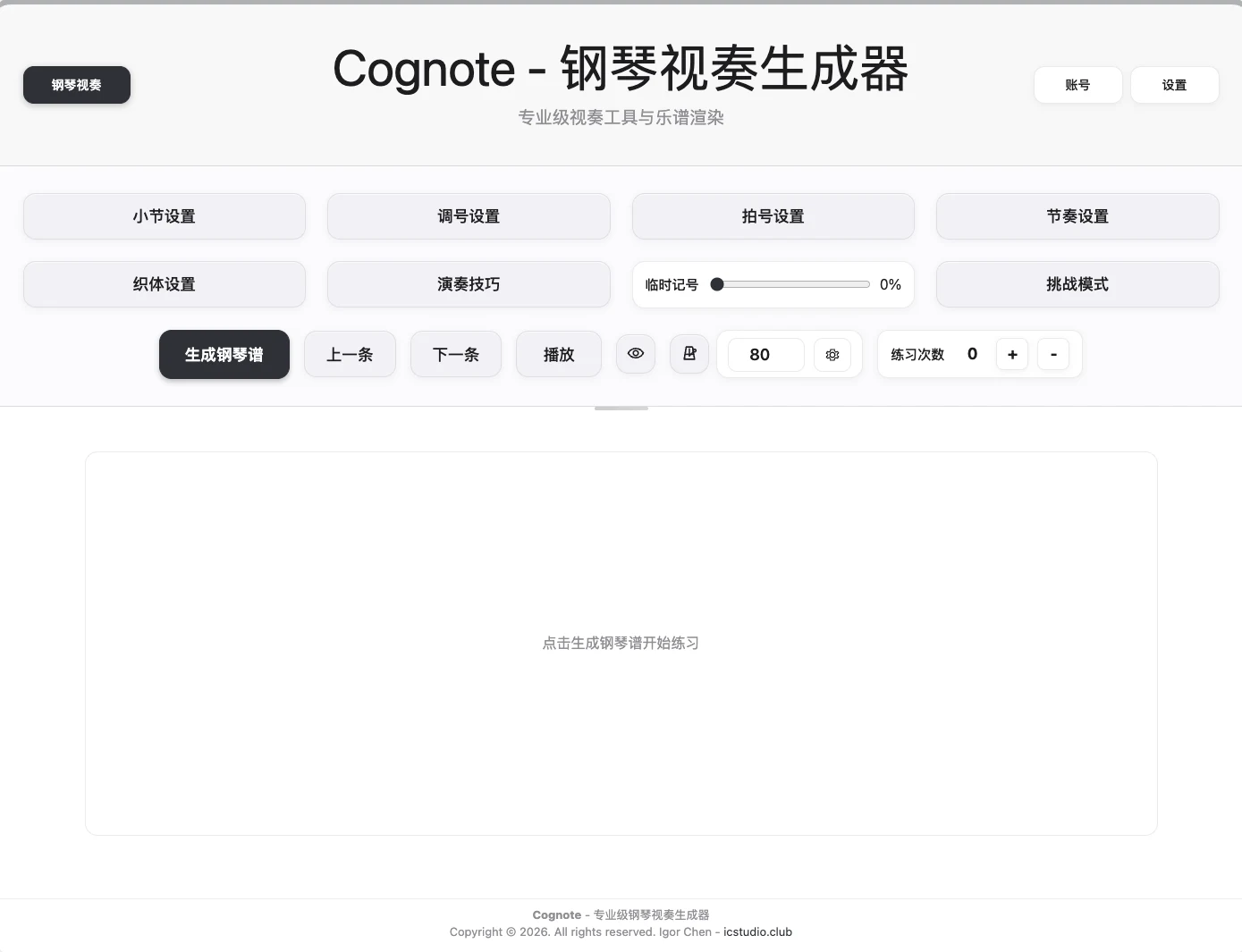Expand 演奏技巧 options
The height and width of the screenshot is (952, 1242).
pyautogui.click(x=469, y=284)
